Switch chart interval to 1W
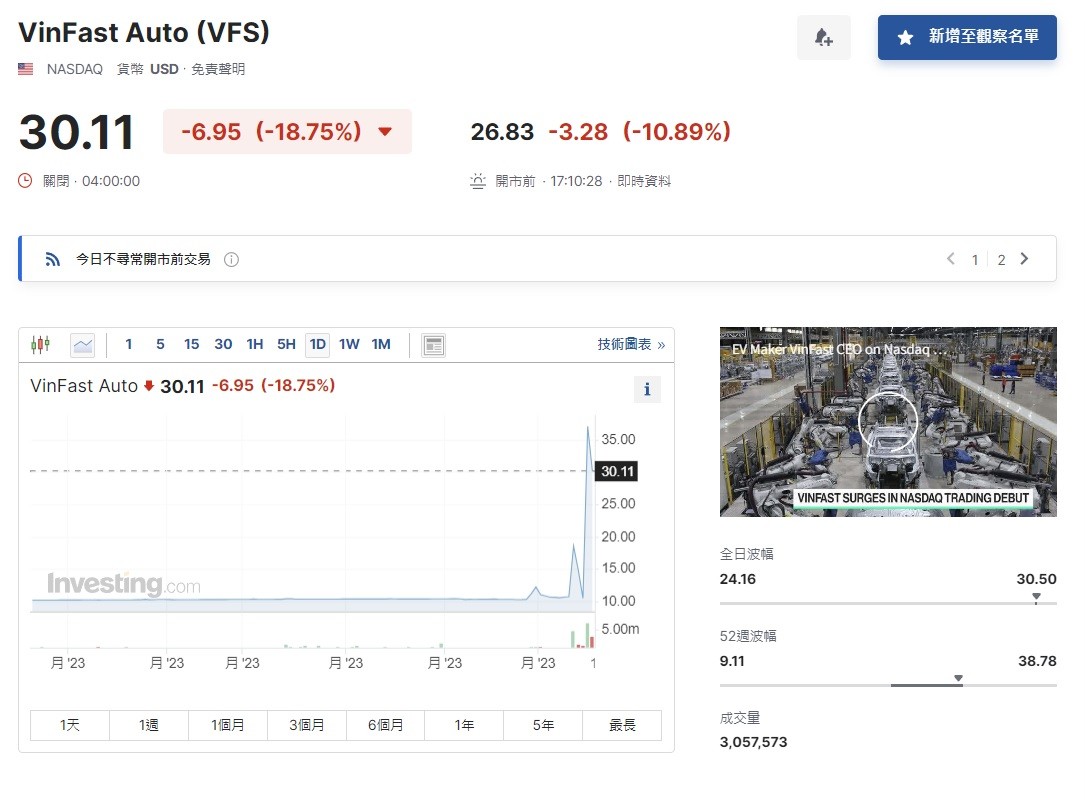The image size is (1085, 800). point(349,345)
